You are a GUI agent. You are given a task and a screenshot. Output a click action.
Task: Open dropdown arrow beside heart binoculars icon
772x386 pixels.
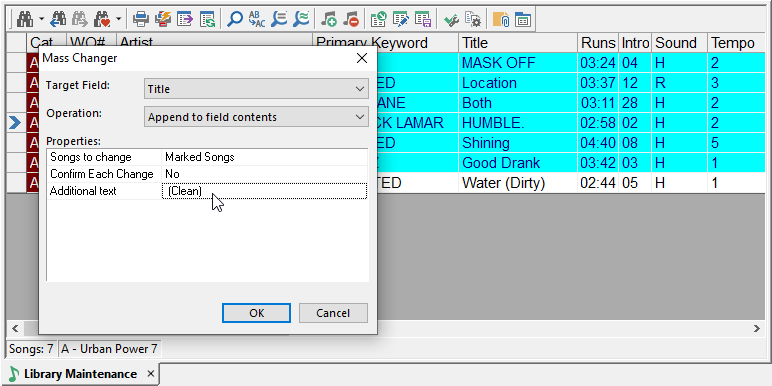click(x=118, y=20)
